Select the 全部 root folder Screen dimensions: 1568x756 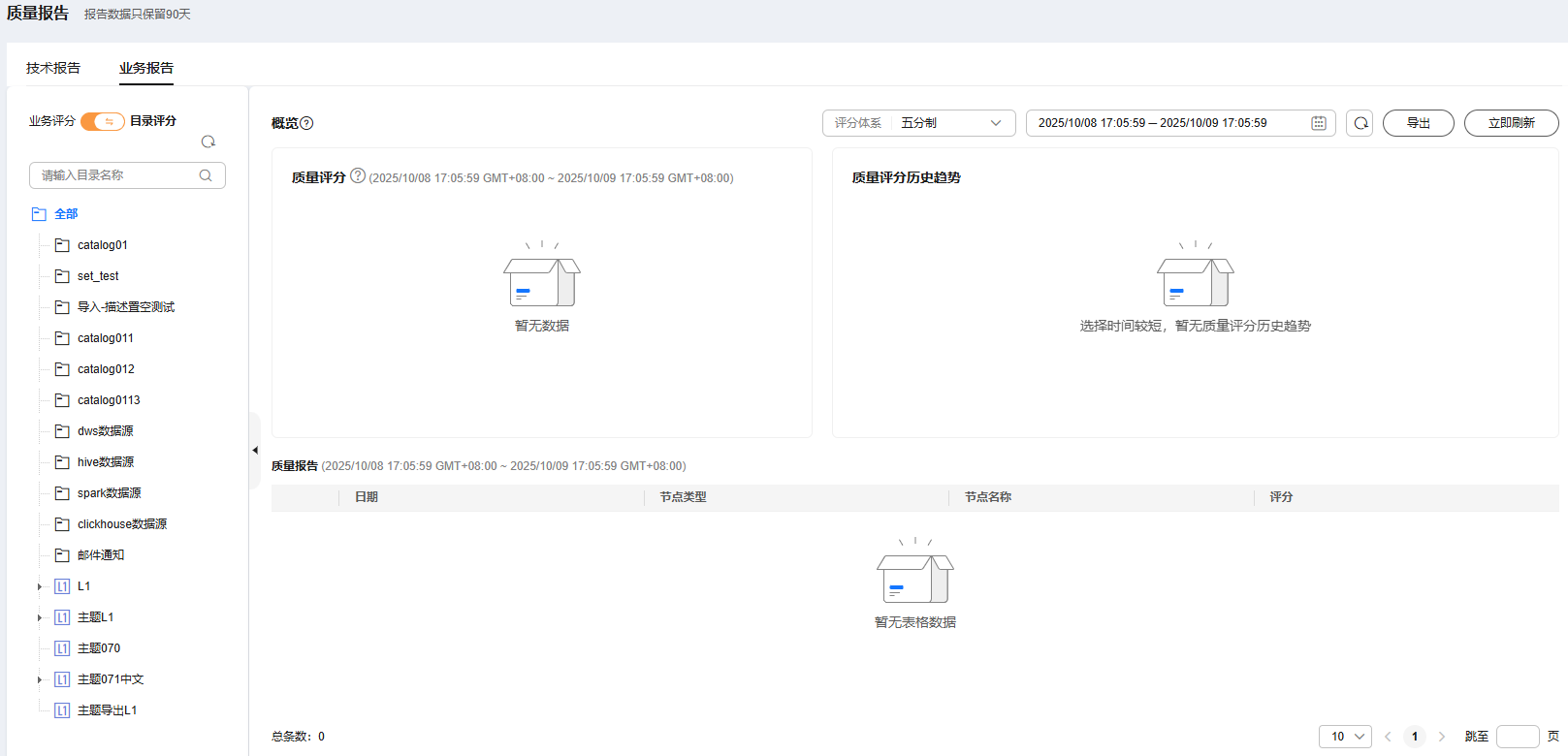click(66, 214)
